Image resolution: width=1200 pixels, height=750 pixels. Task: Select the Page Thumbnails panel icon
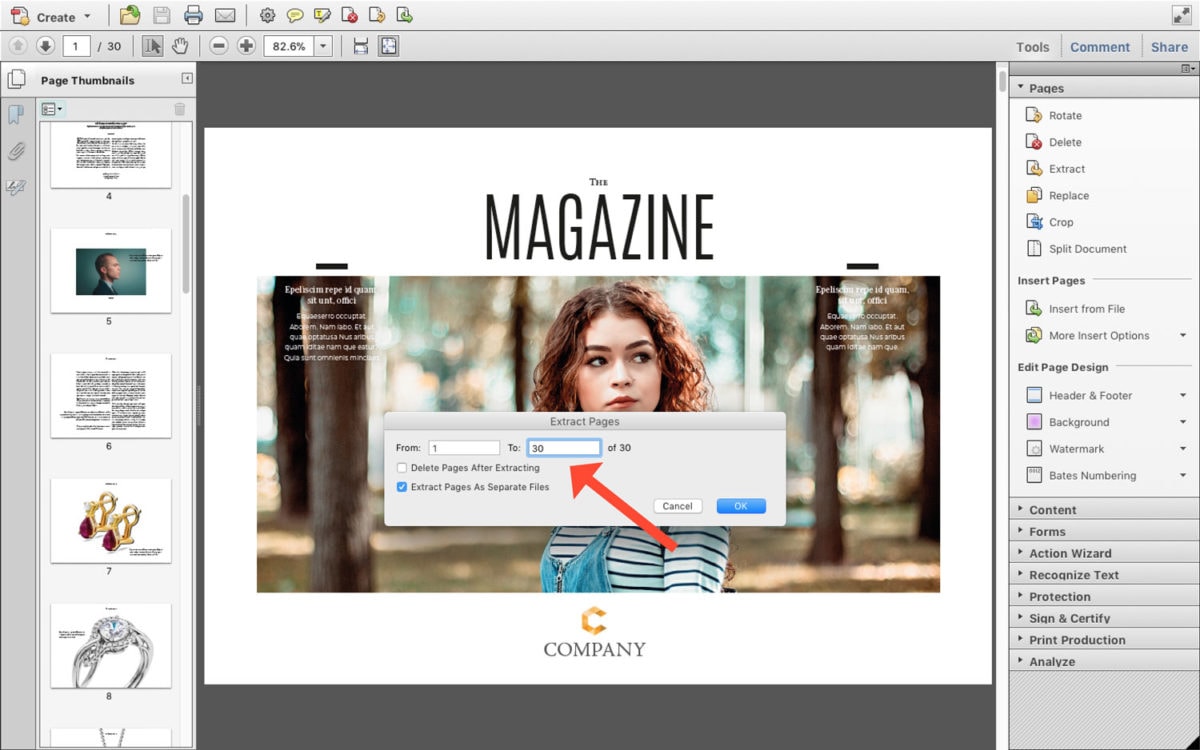pyautogui.click(x=17, y=79)
